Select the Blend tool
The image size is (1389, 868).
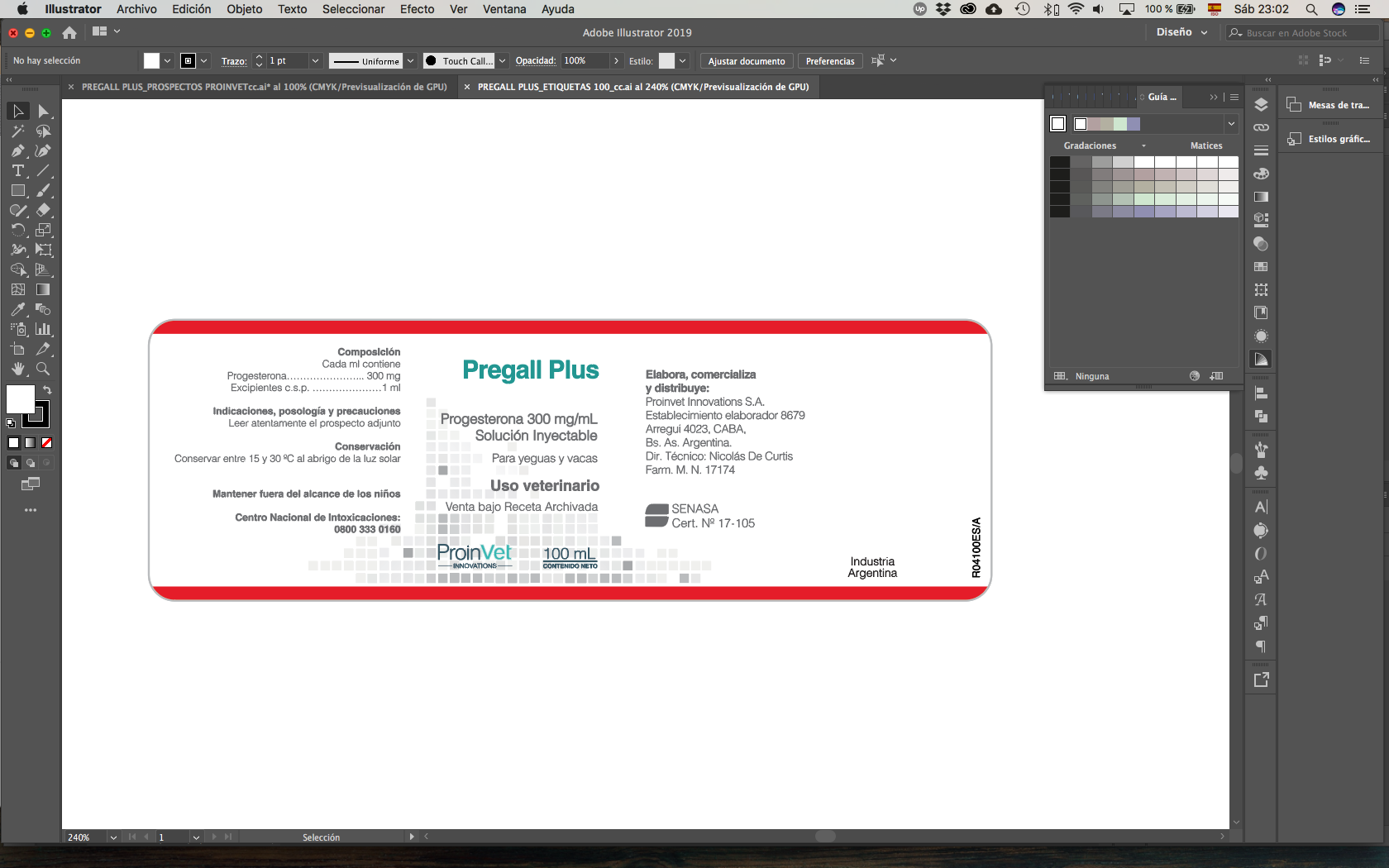(x=43, y=309)
